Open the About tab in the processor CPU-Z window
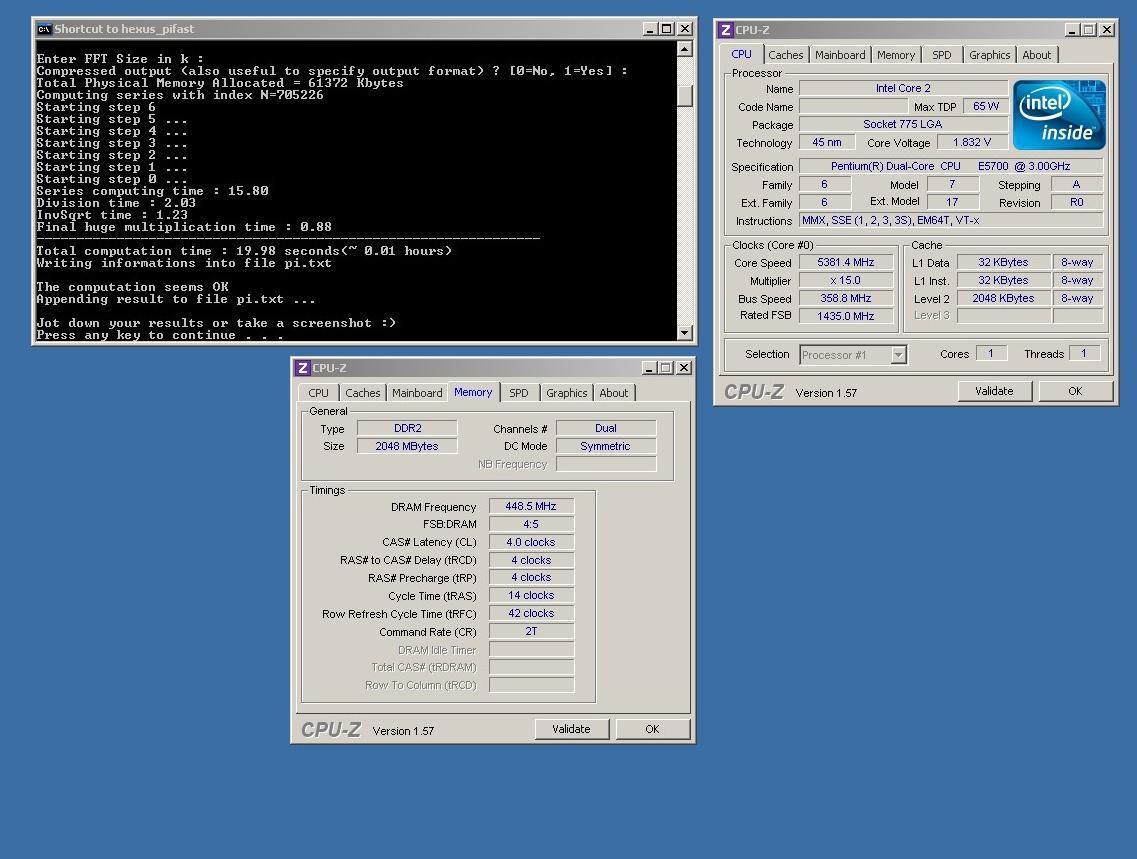Image resolution: width=1137 pixels, height=859 pixels. (1036, 55)
